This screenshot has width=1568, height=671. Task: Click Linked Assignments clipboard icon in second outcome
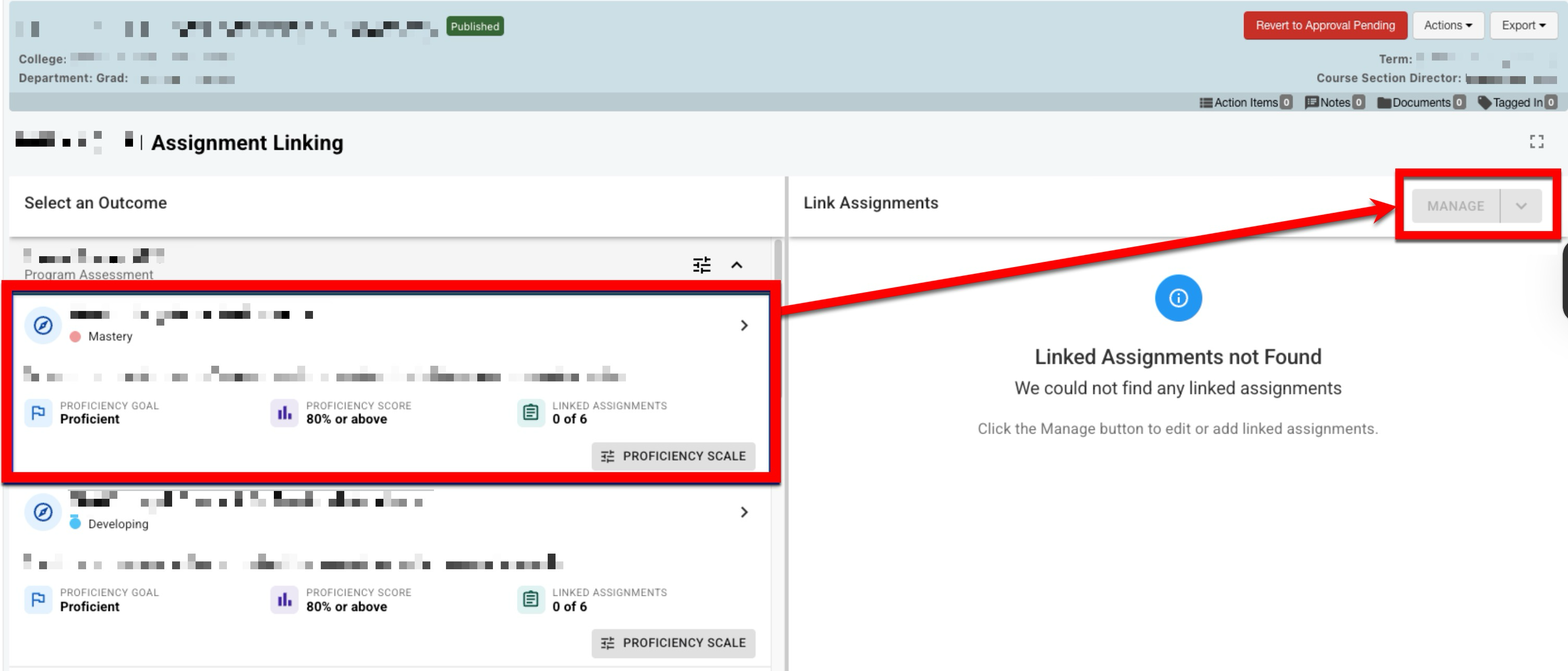[x=530, y=599]
